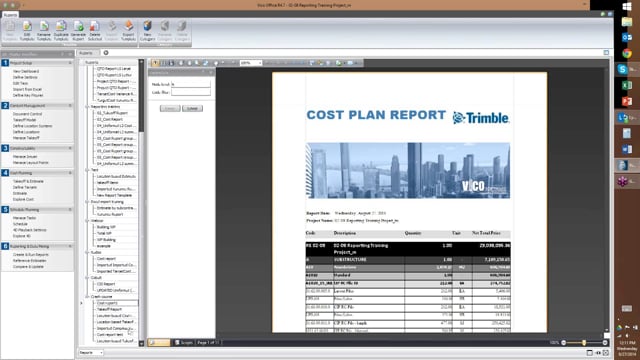Open Manage Tasks under Schedule Planning
Screen dimensions: 640x360
pyautogui.click(x=24, y=218)
